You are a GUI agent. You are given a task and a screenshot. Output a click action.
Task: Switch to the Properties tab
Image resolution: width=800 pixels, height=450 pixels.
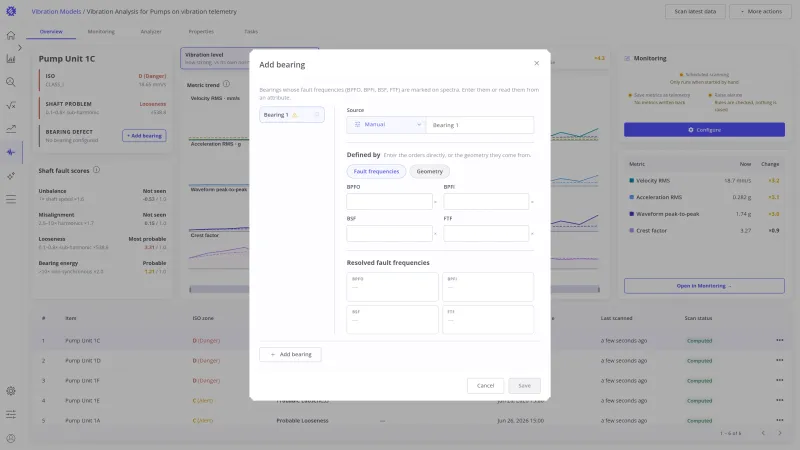point(201,32)
